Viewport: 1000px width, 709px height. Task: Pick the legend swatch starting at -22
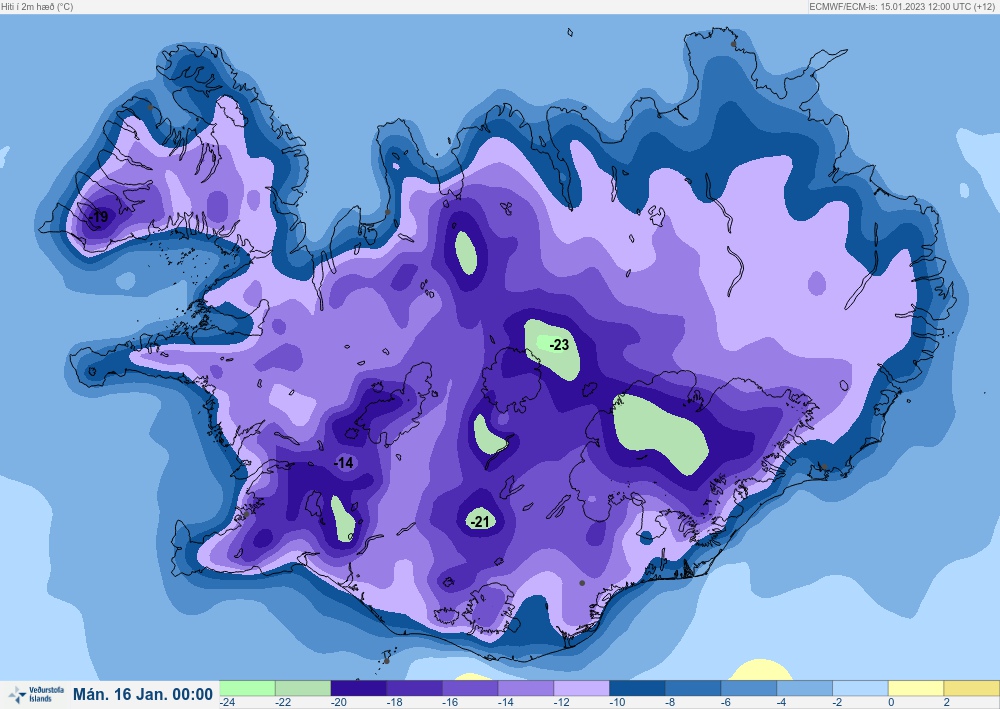[x=303, y=688]
